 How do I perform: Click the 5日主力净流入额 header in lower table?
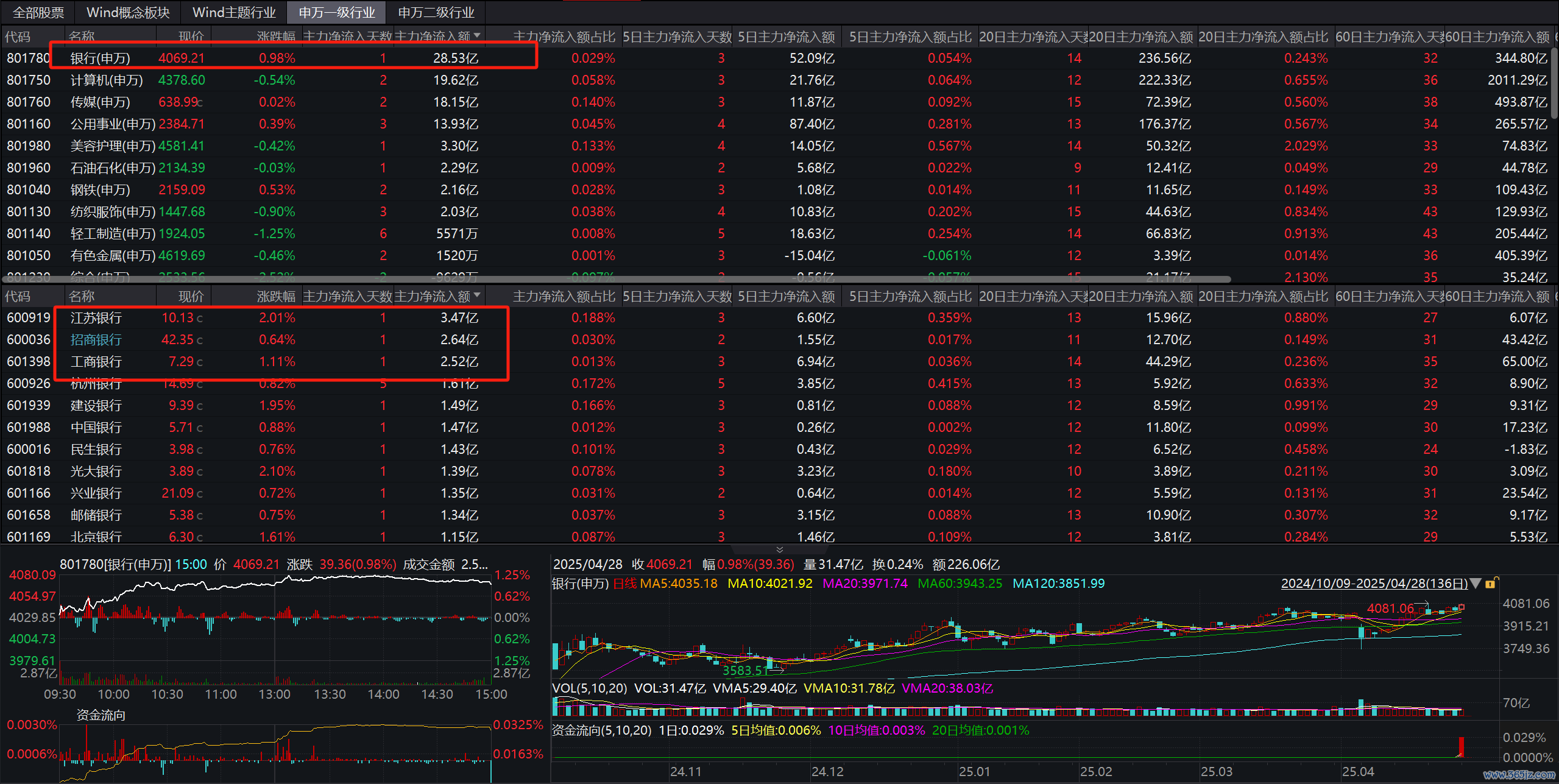coord(786,296)
